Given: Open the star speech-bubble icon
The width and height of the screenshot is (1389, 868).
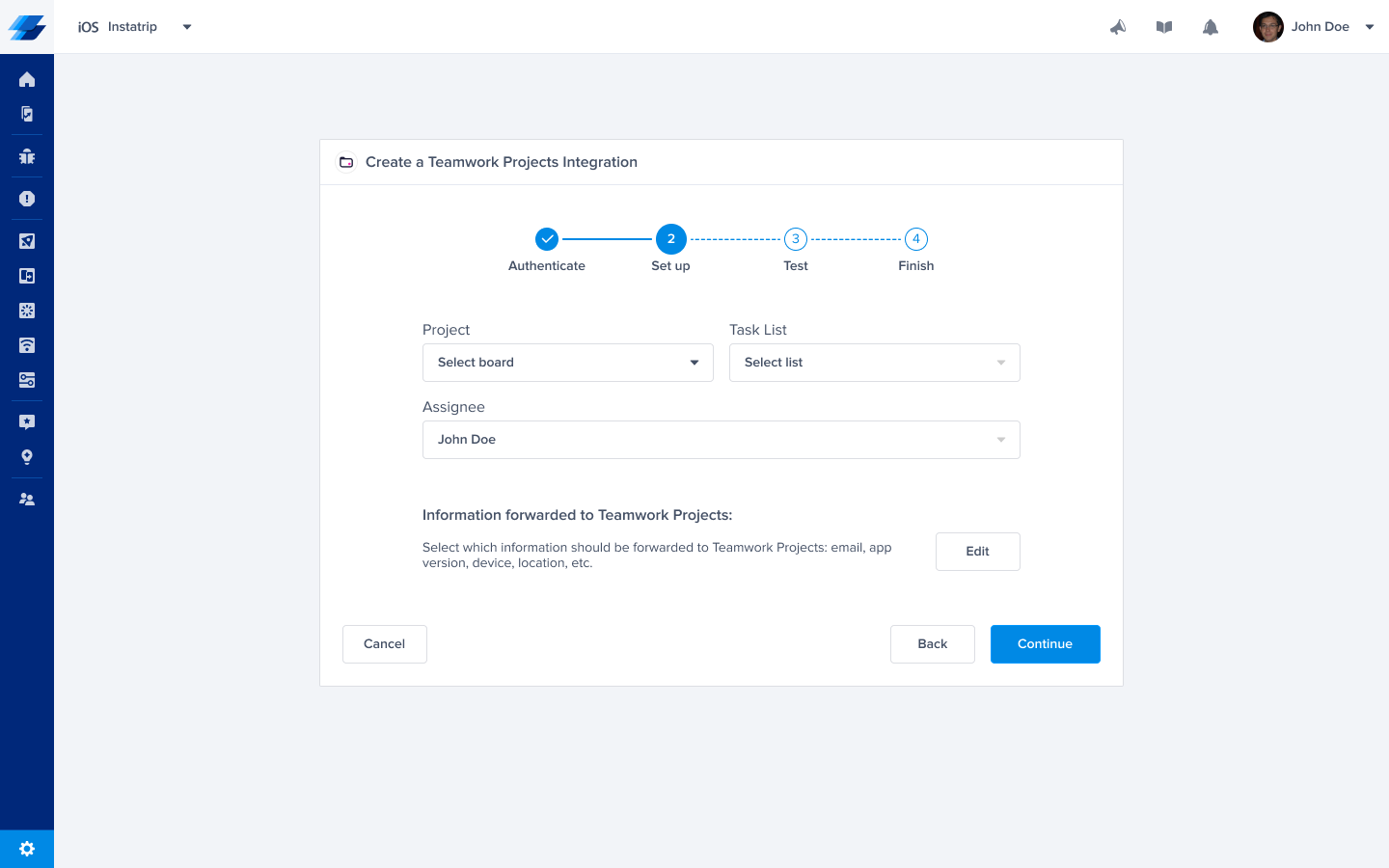Looking at the screenshot, I should pos(27,422).
